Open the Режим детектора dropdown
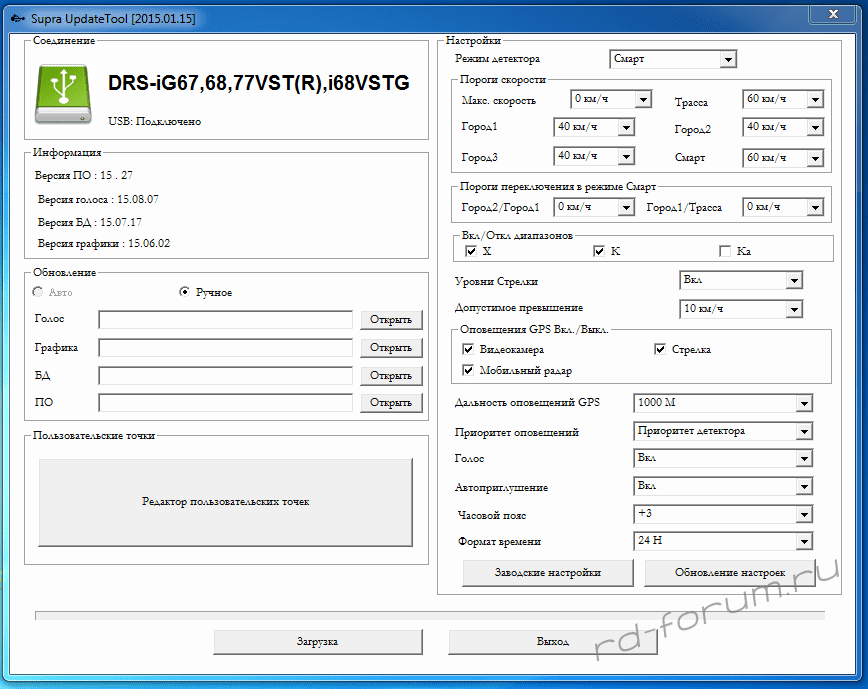This screenshot has width=868, height=689. coord(673,59)
